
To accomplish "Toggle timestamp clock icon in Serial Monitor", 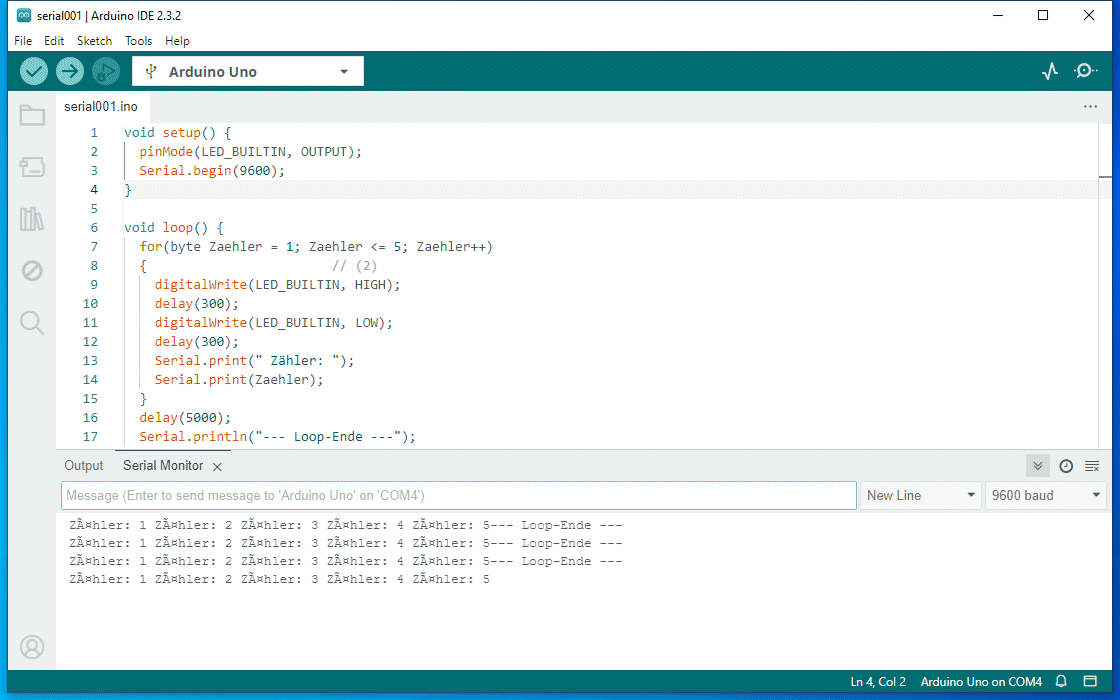I will 1066,466.
